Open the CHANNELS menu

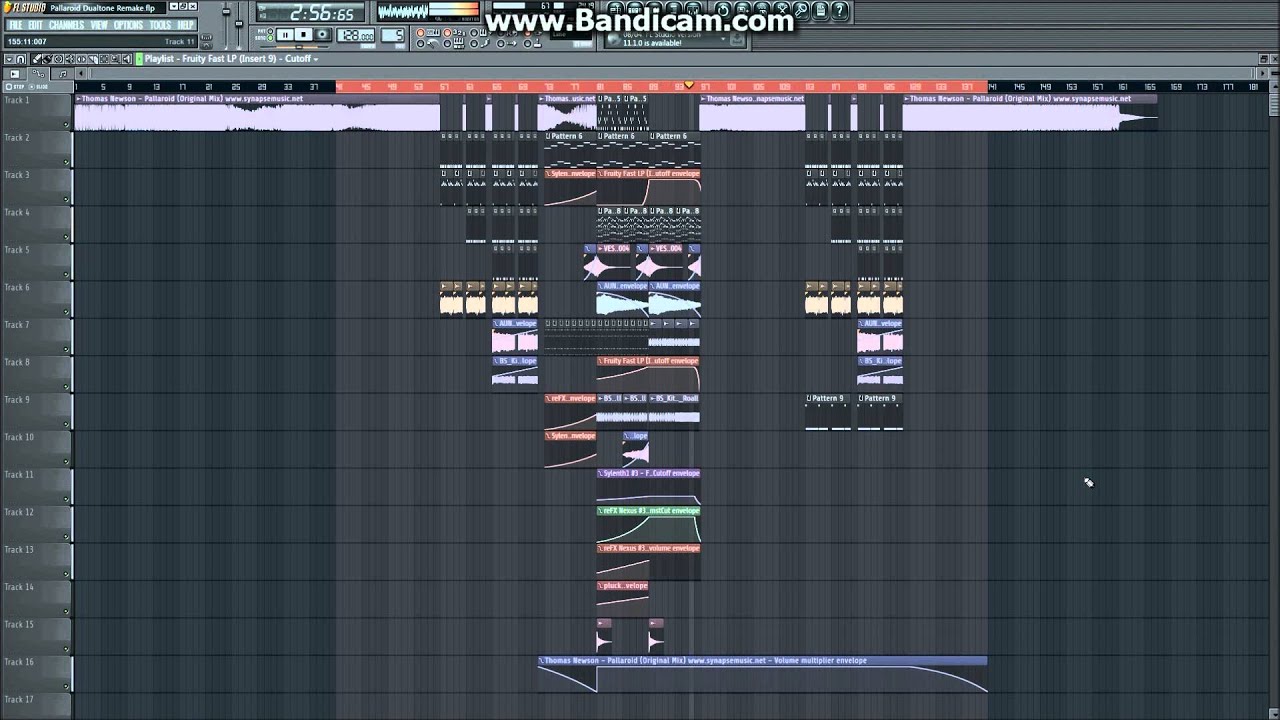coord(67,25)
